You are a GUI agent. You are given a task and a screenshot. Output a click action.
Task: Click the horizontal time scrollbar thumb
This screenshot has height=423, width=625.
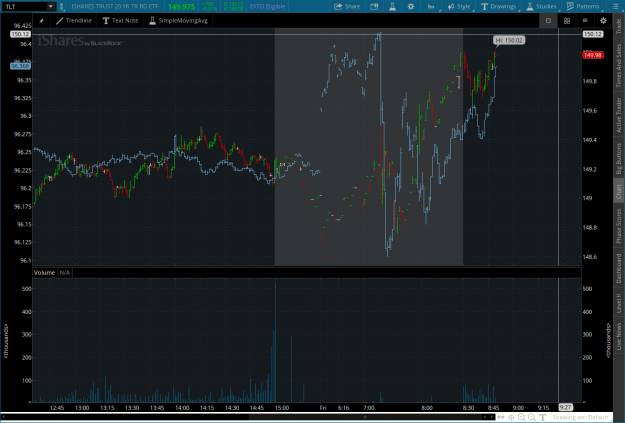pos(365,417)
